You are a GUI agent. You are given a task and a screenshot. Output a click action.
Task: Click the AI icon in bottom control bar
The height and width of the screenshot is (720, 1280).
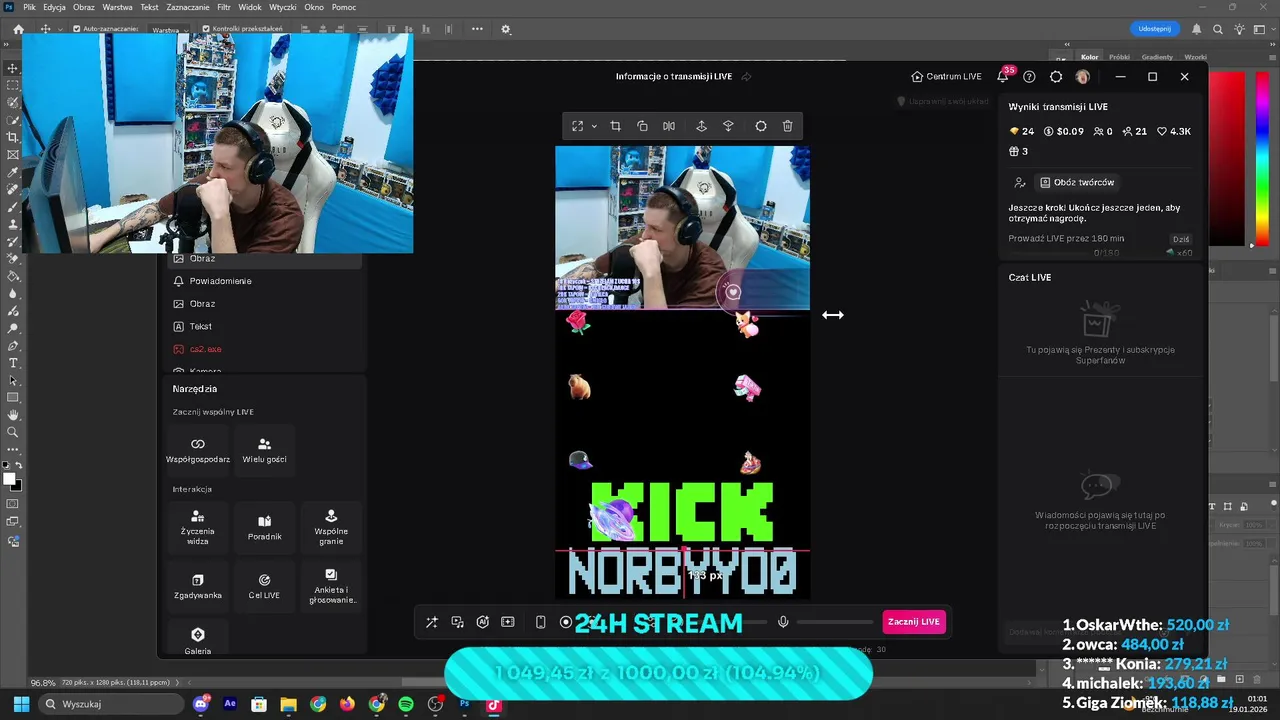[x=483, y=622]
